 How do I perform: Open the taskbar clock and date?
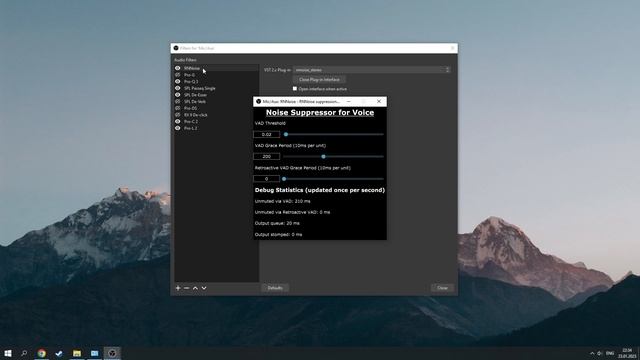tap(627, 353)
